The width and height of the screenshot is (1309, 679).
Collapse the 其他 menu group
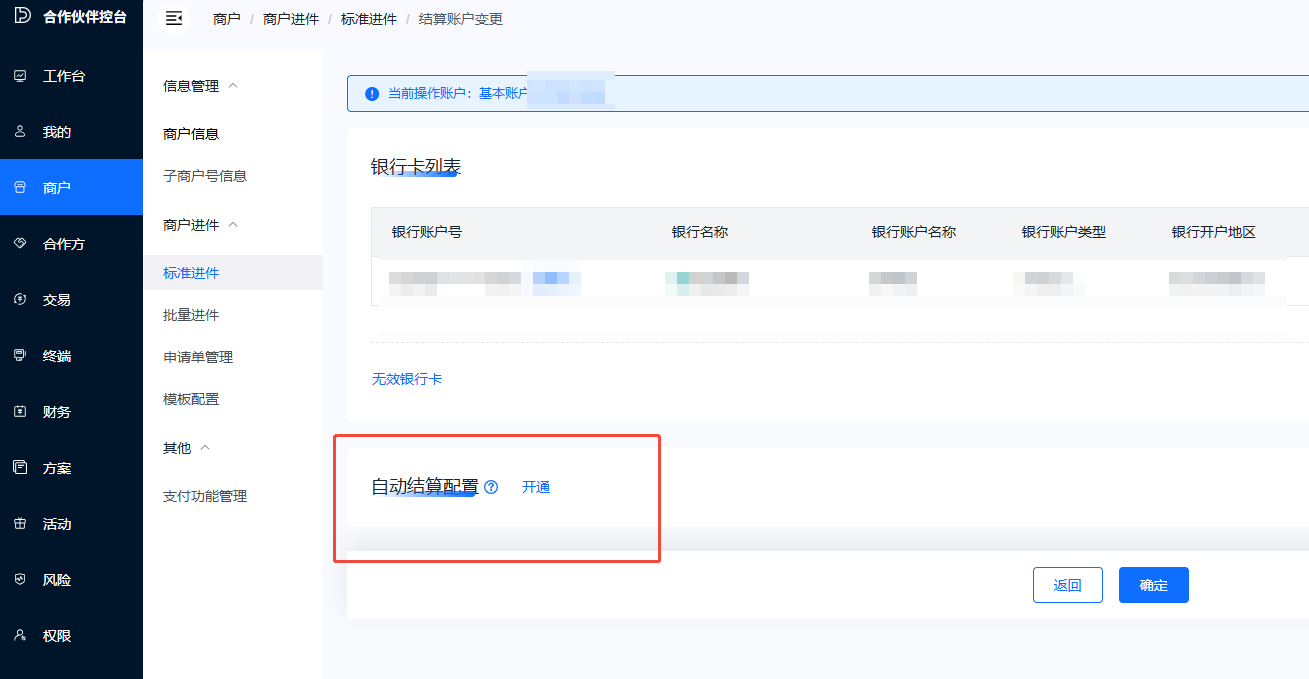point(205,448)
